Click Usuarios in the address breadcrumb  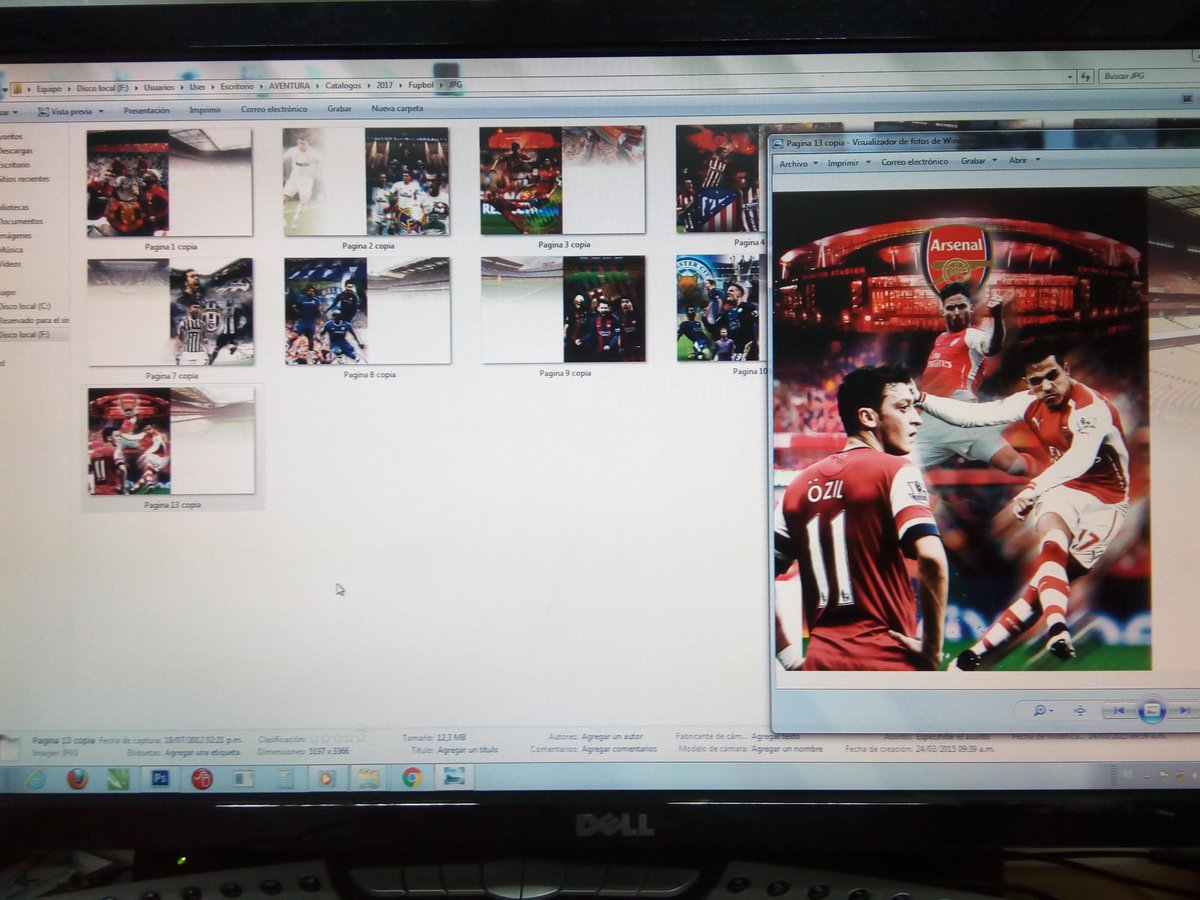(x=158, y=87)
